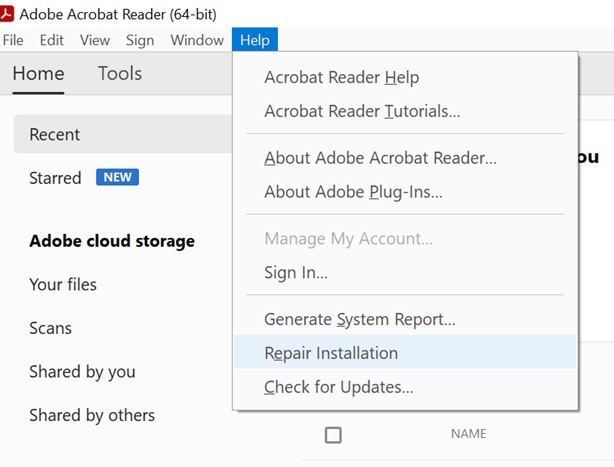Open the Window menu
The height and width of the screenshot is (467, 614).
tap(197, 40)
